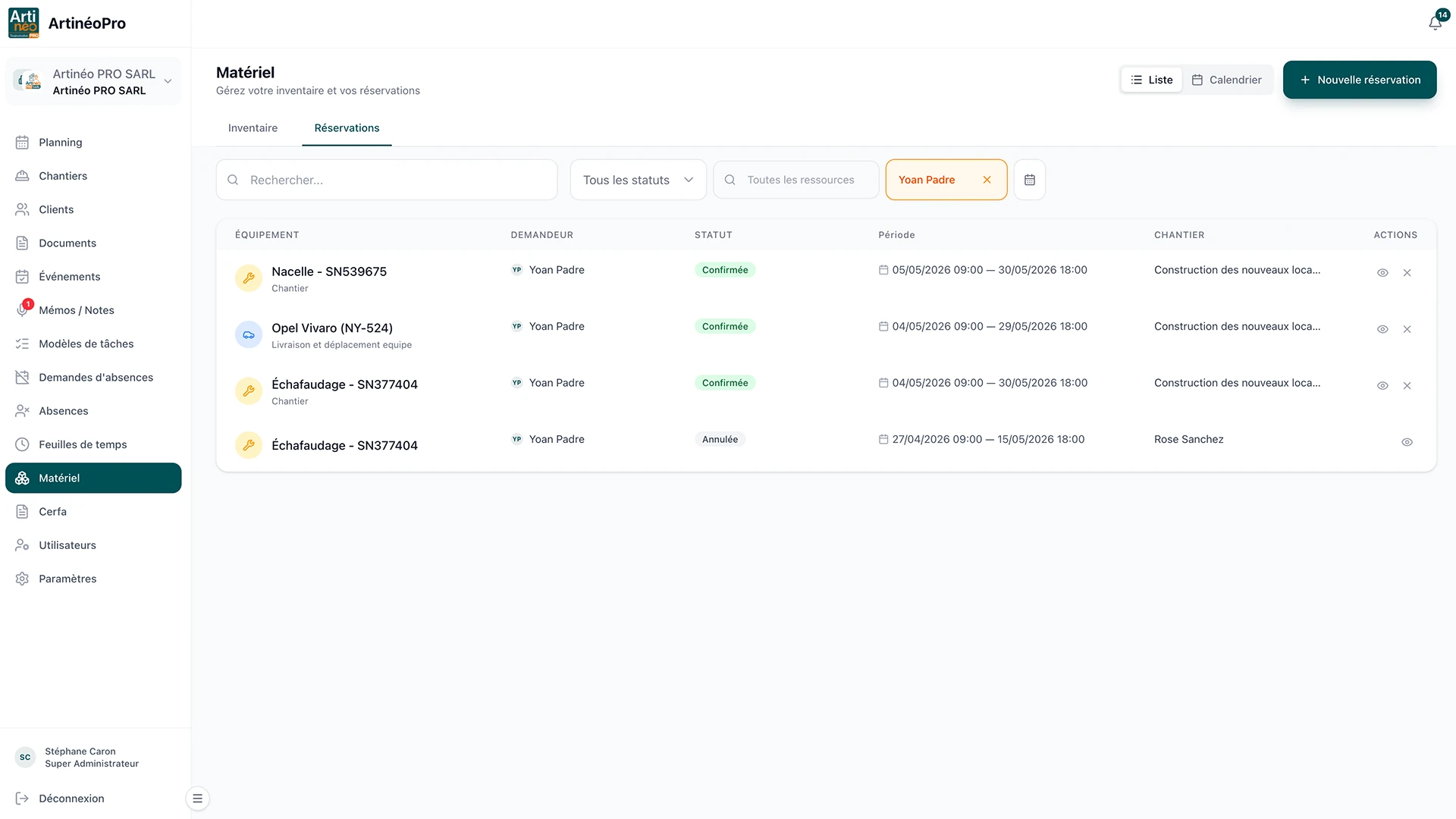The width and height of the screenshot is (1456, 819).
Task: Click the STATUT column header
Action: click(x=713, y=235)
